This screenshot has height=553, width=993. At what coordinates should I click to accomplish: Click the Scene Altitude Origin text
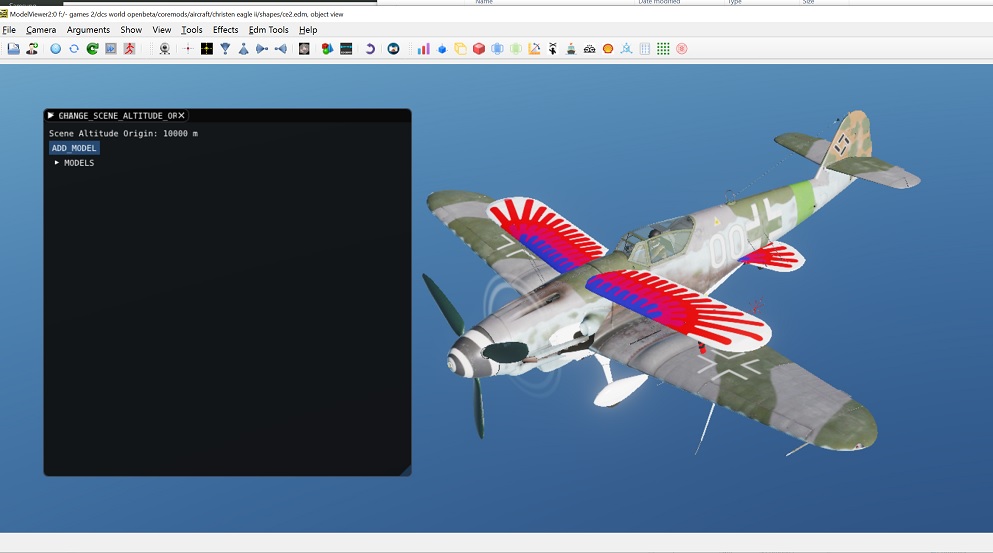click(x=123, y=134)
